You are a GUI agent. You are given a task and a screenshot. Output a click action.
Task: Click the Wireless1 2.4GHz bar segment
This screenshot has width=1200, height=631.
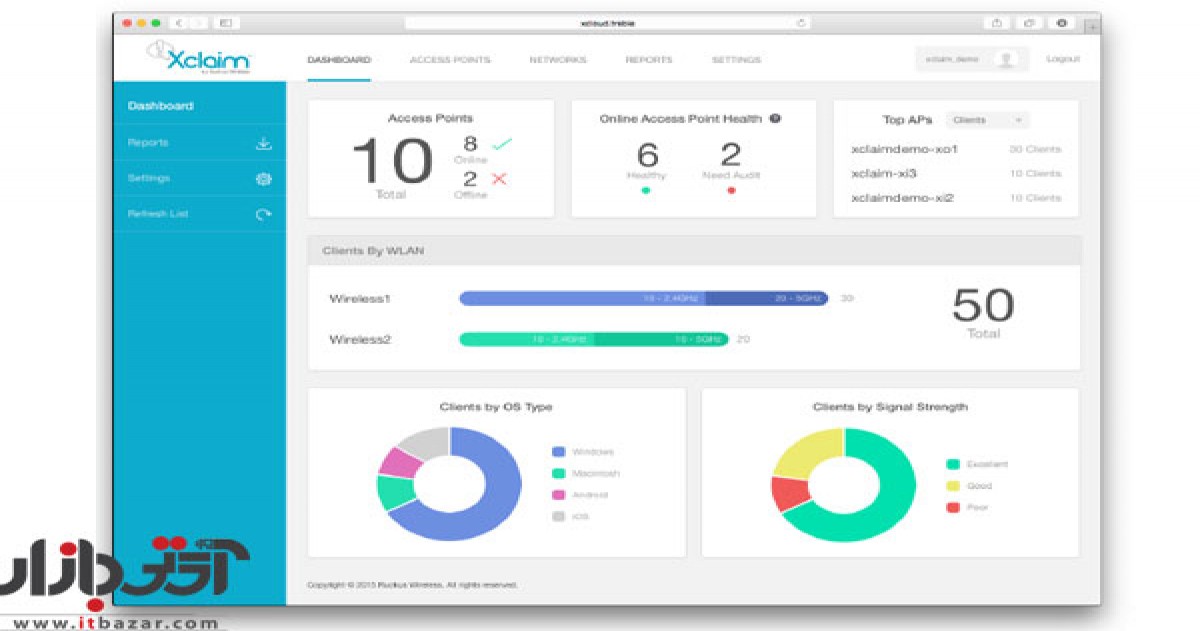pos(582,298)
